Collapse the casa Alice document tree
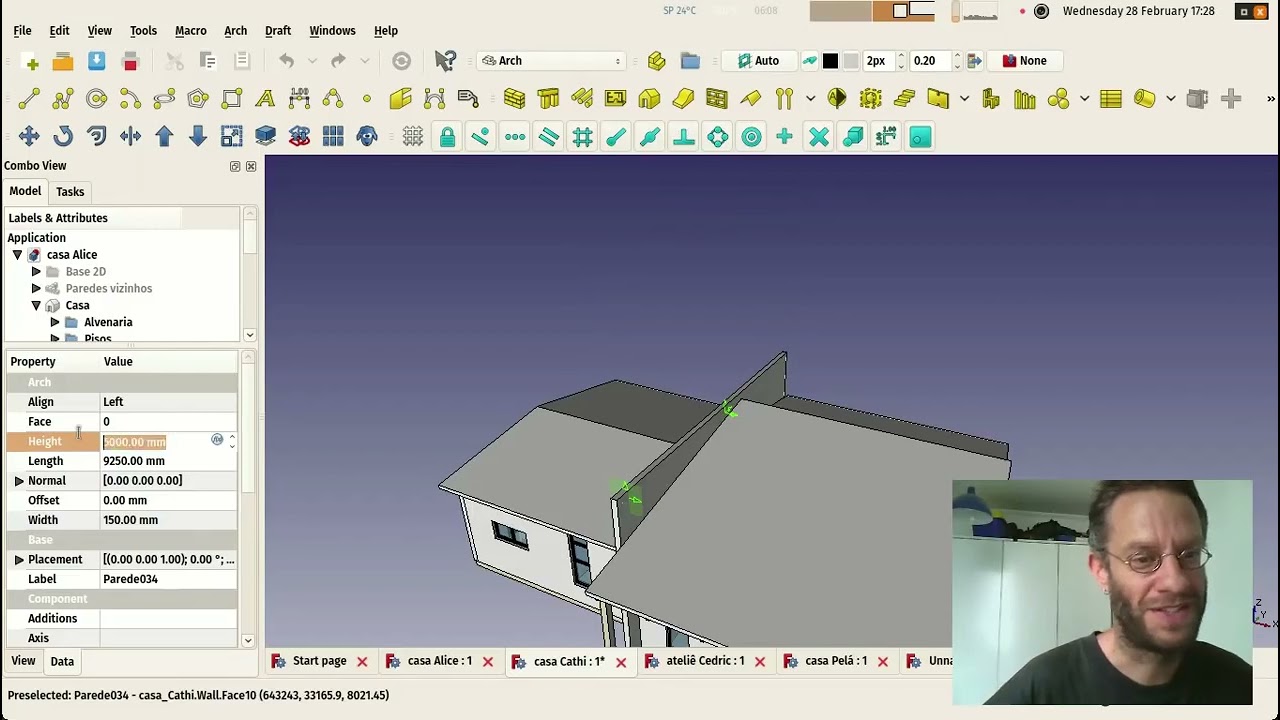 [x=17, y=255]
